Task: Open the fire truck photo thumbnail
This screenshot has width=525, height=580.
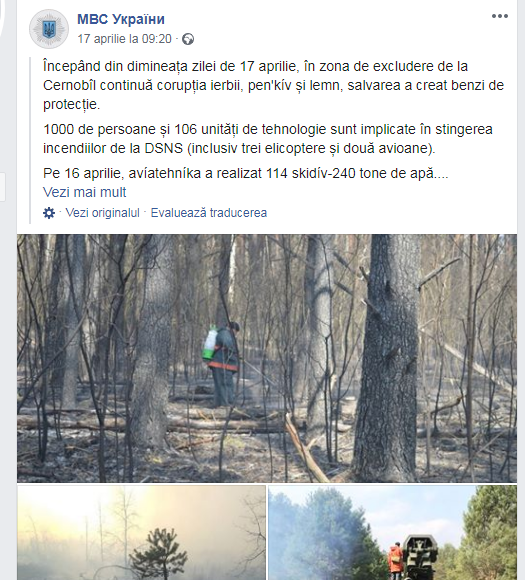Action: pos(392,533)
